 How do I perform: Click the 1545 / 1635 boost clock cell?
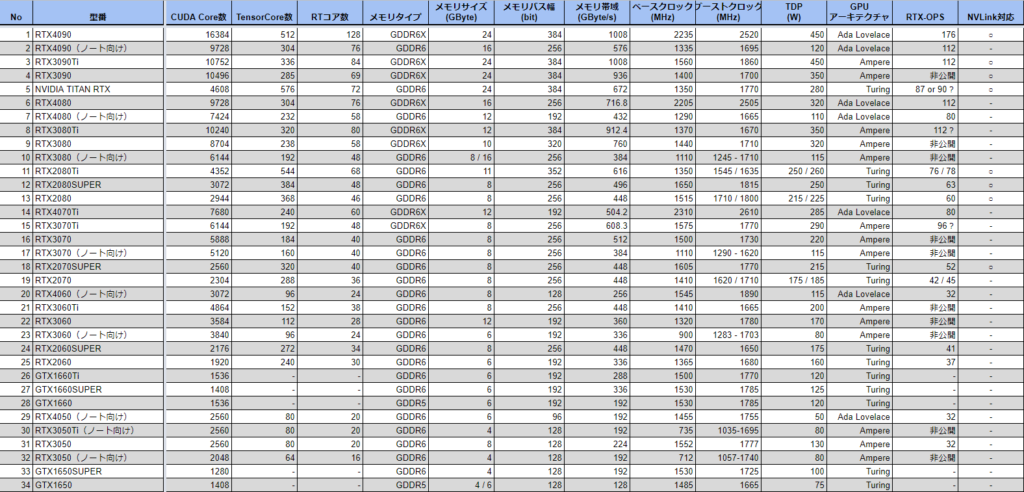[x=729, y=171]
